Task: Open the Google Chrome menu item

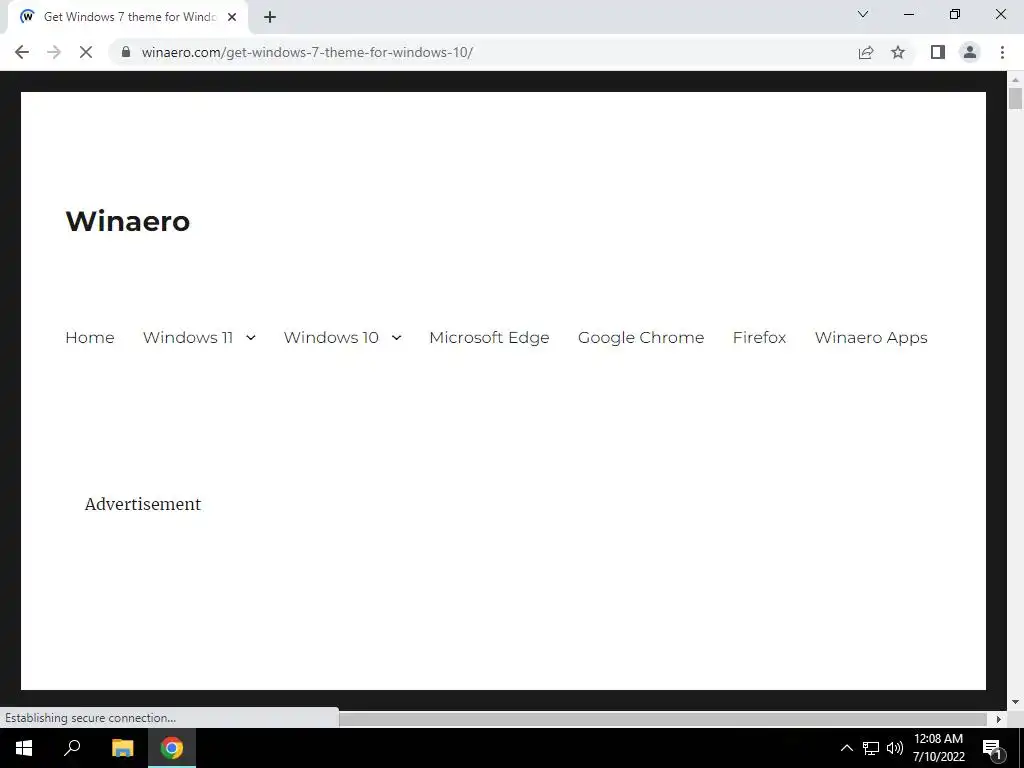Action: coord(641,338)
